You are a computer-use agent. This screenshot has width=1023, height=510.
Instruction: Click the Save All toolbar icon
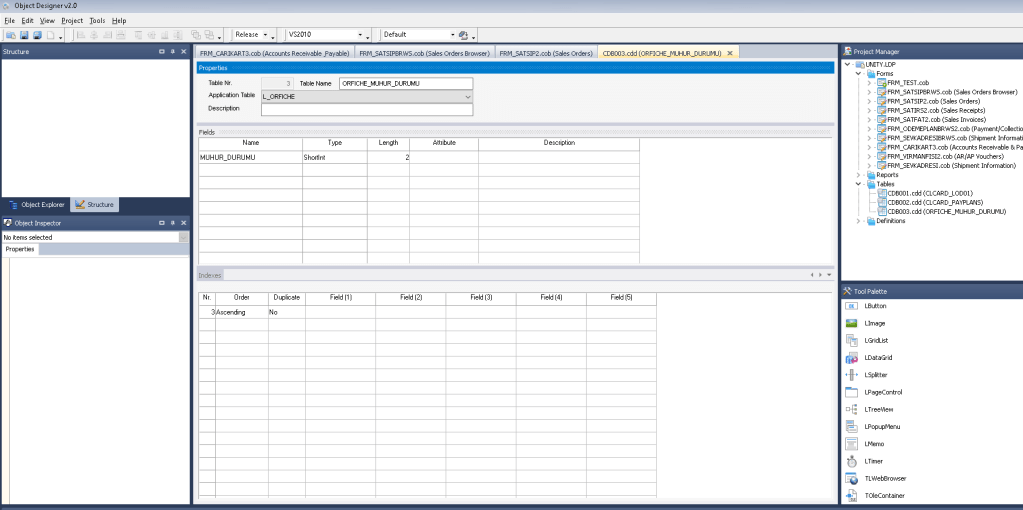[x=37, y=35]
